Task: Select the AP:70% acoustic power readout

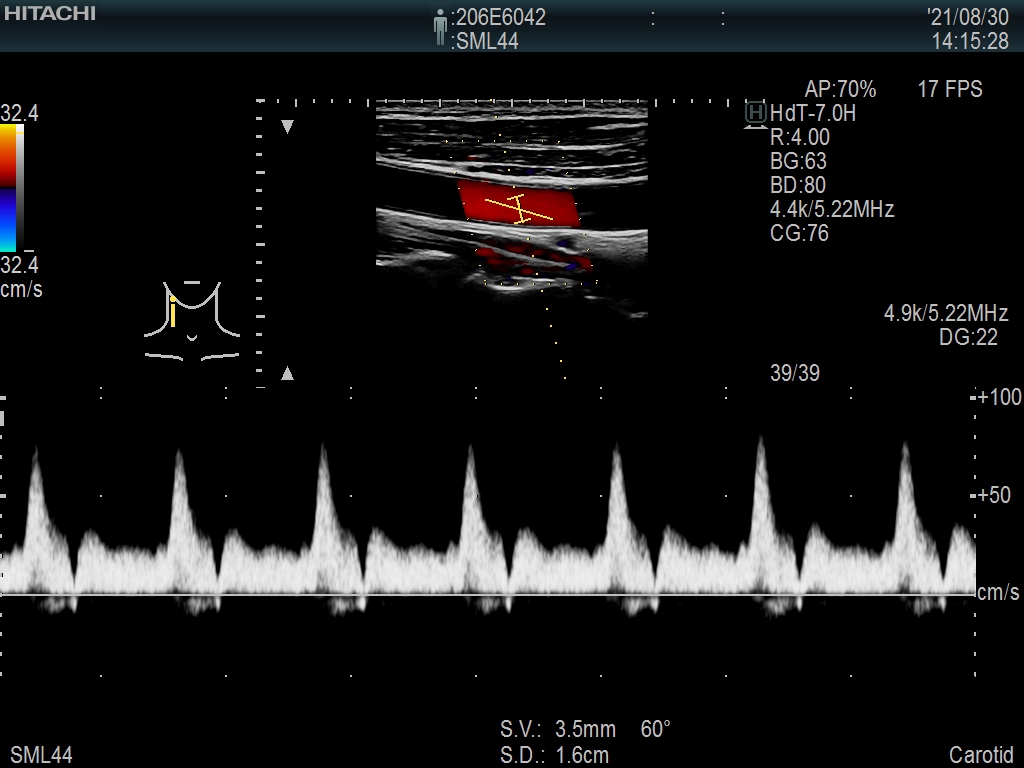Action: pos(840,89)
